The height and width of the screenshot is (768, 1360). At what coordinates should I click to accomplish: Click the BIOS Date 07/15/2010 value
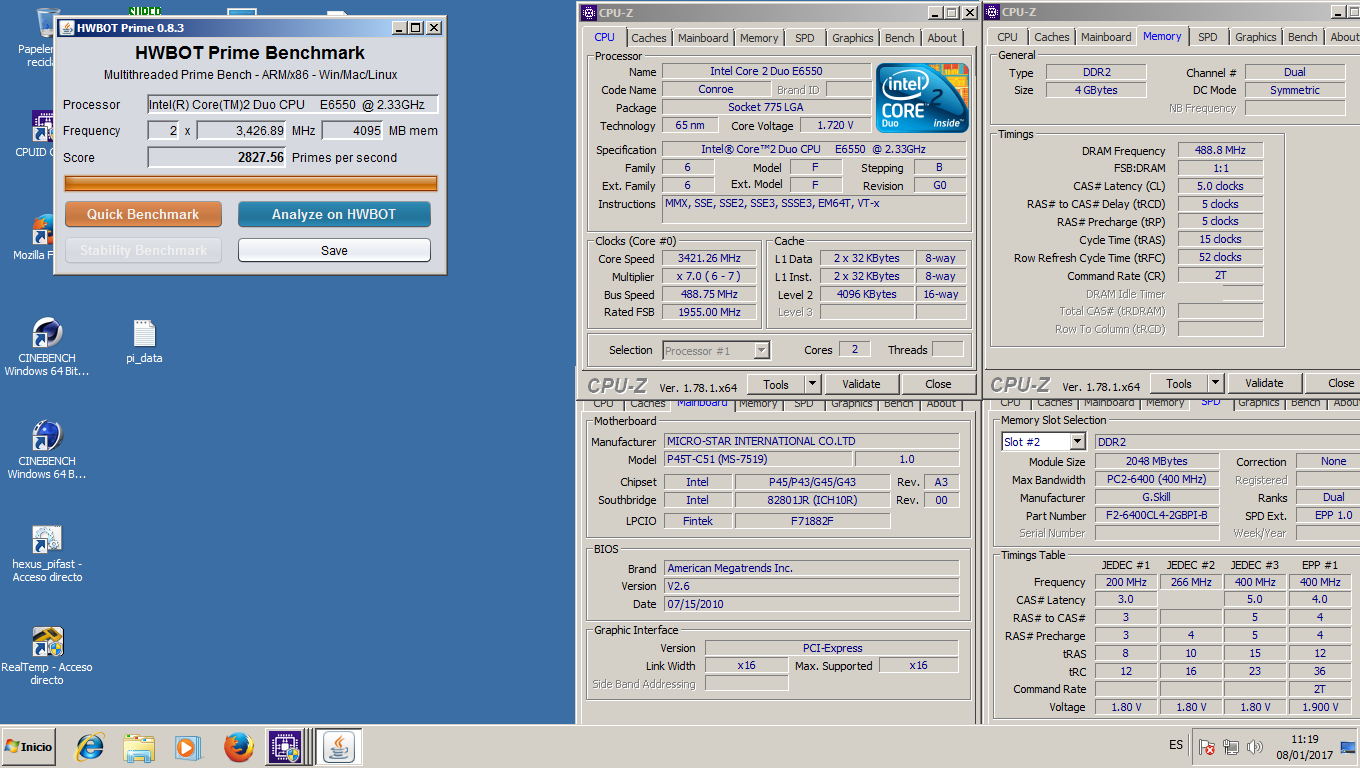[811, 604]
